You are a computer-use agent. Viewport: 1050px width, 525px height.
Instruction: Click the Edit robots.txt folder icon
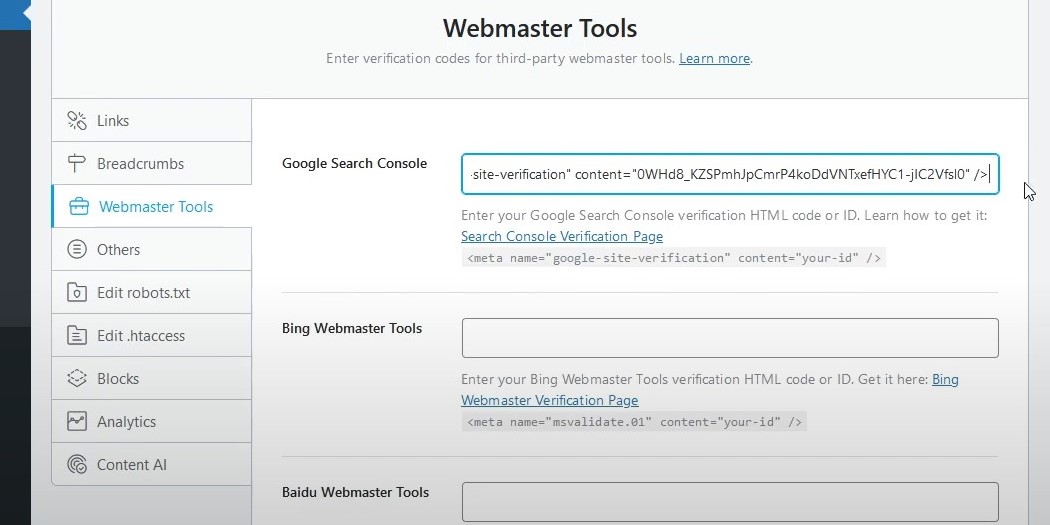tap(77, 293)
